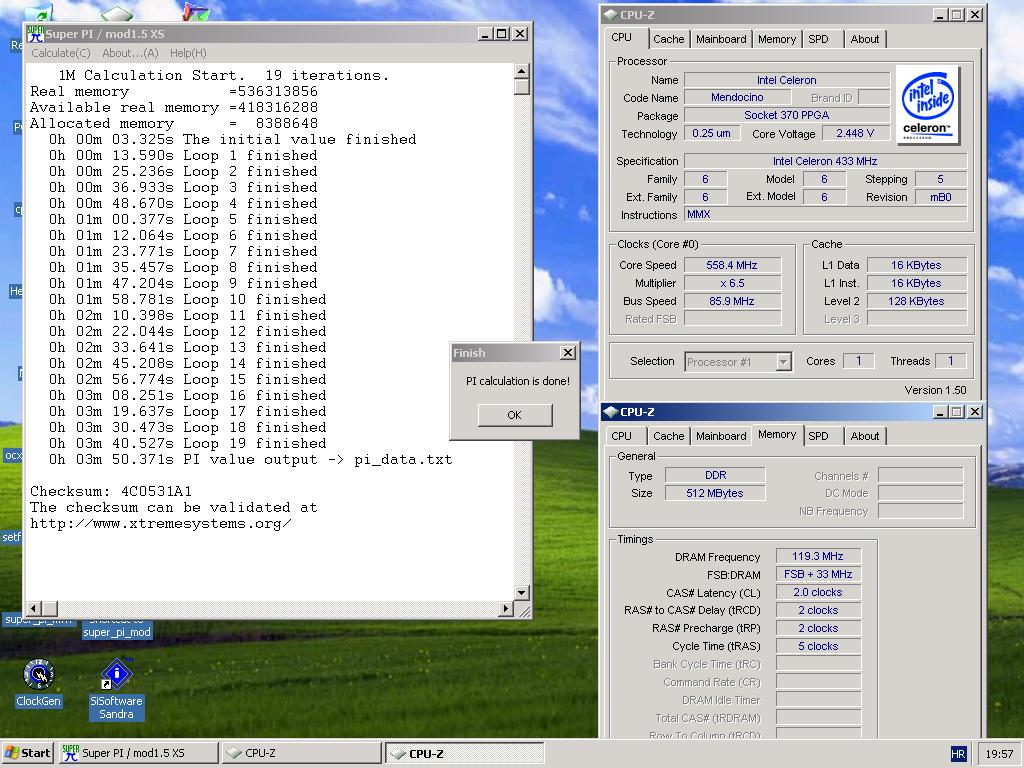
Task: Click the Level 2 cache value 128 KBytes
Action: (916, 301)
